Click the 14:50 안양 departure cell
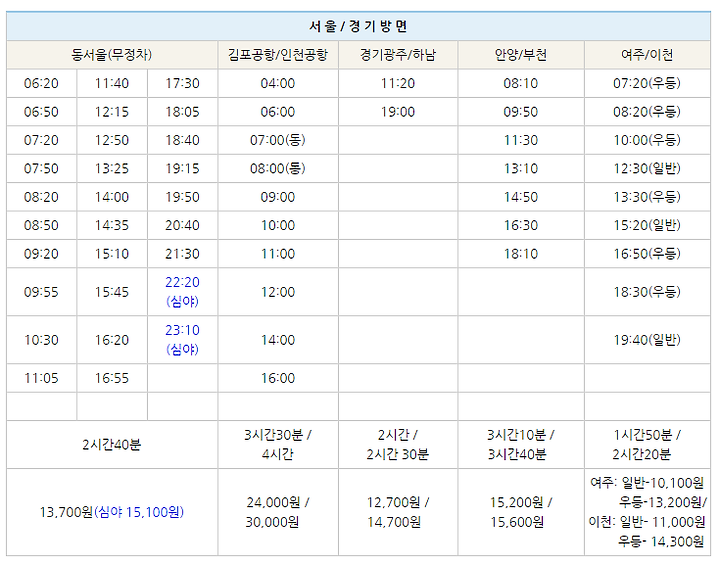Screen dimensions: 720x565 pyautogui.click(x=521, y=197)
